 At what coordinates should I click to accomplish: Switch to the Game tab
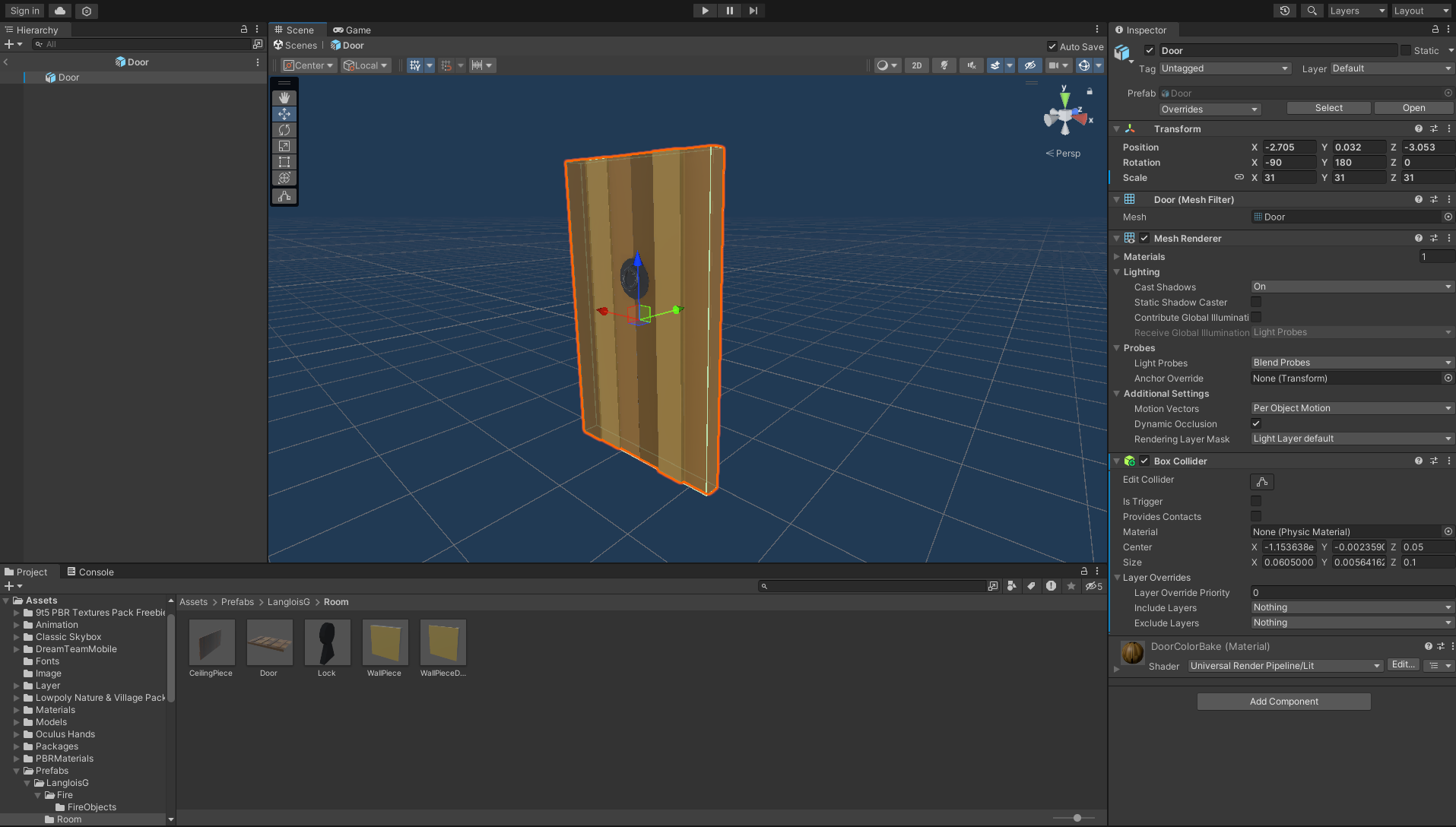click(351, 30)
